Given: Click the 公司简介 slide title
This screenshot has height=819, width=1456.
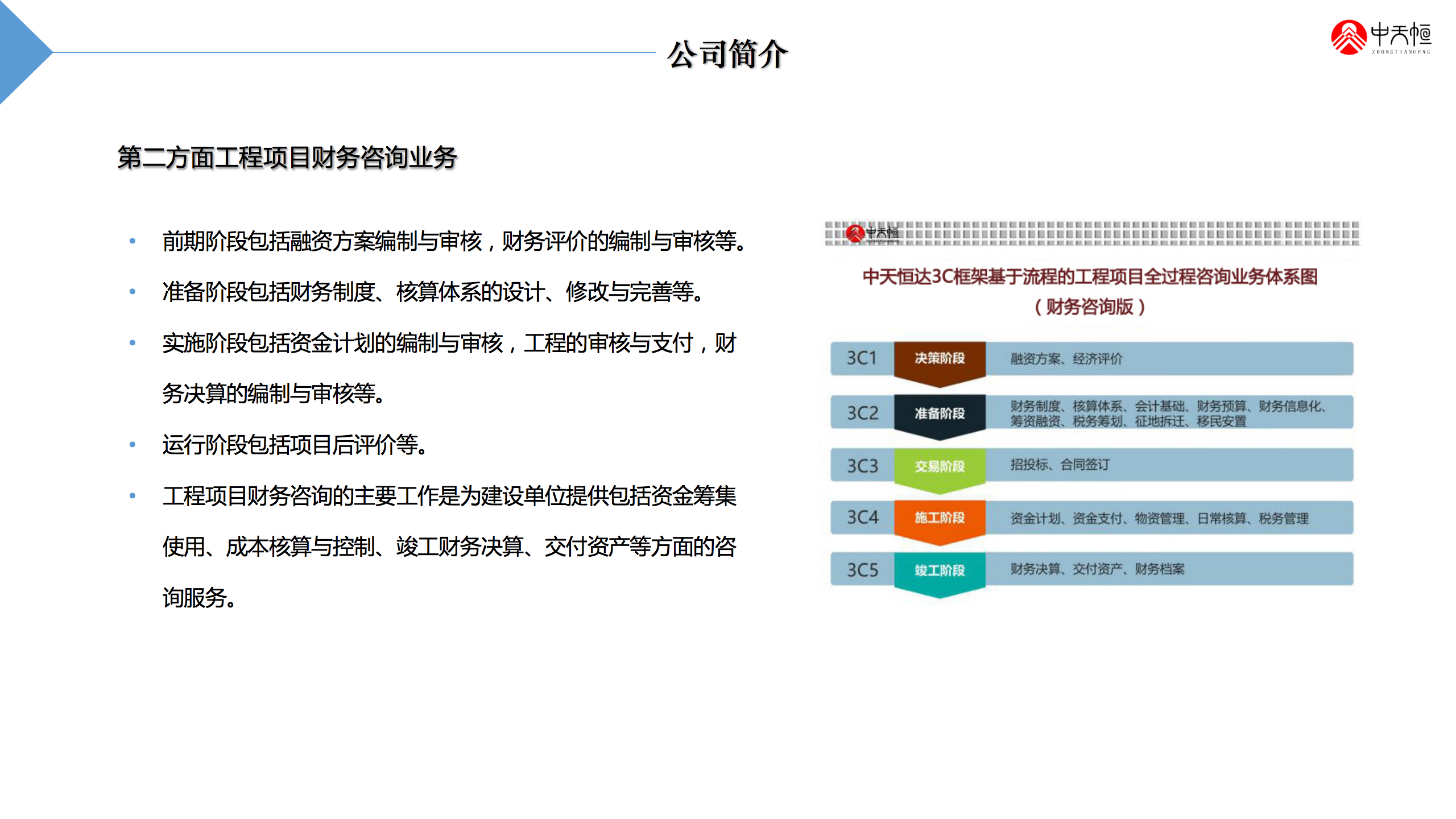Looking at the screenshot, I should (x=727, y=54).
